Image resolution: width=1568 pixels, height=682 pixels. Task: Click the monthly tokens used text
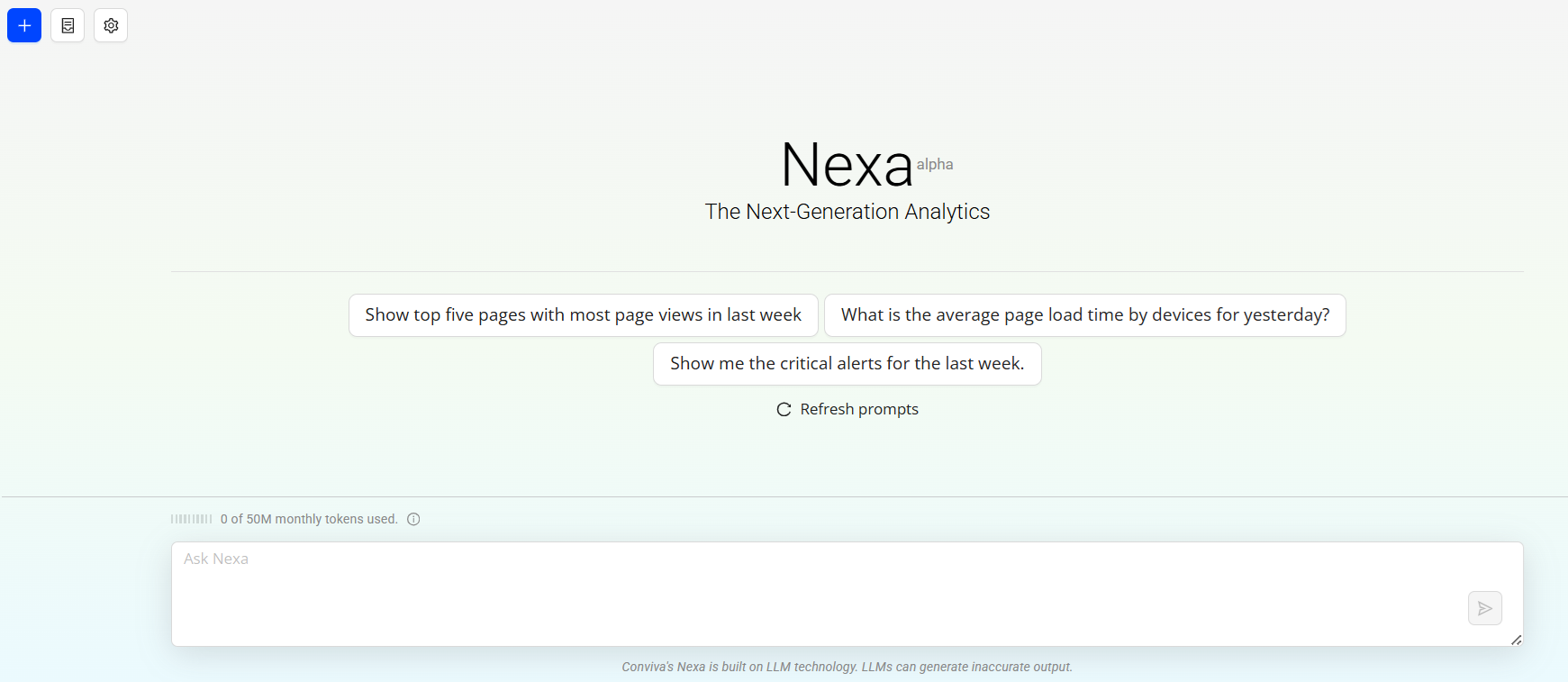309,519
